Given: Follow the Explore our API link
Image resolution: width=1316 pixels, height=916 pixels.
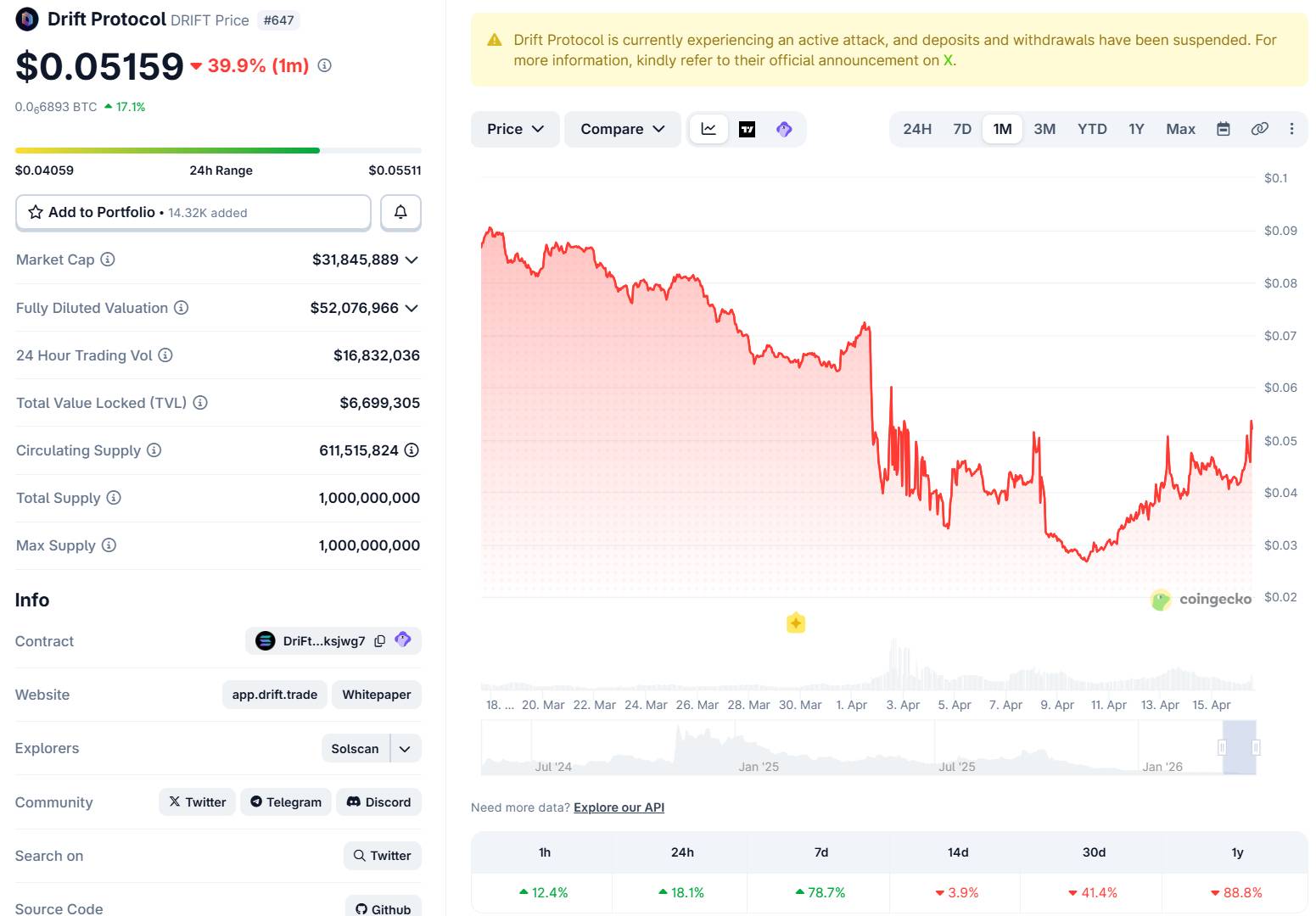Looking at the screenshot, I should pyautogui.click(x=618, y=807).
